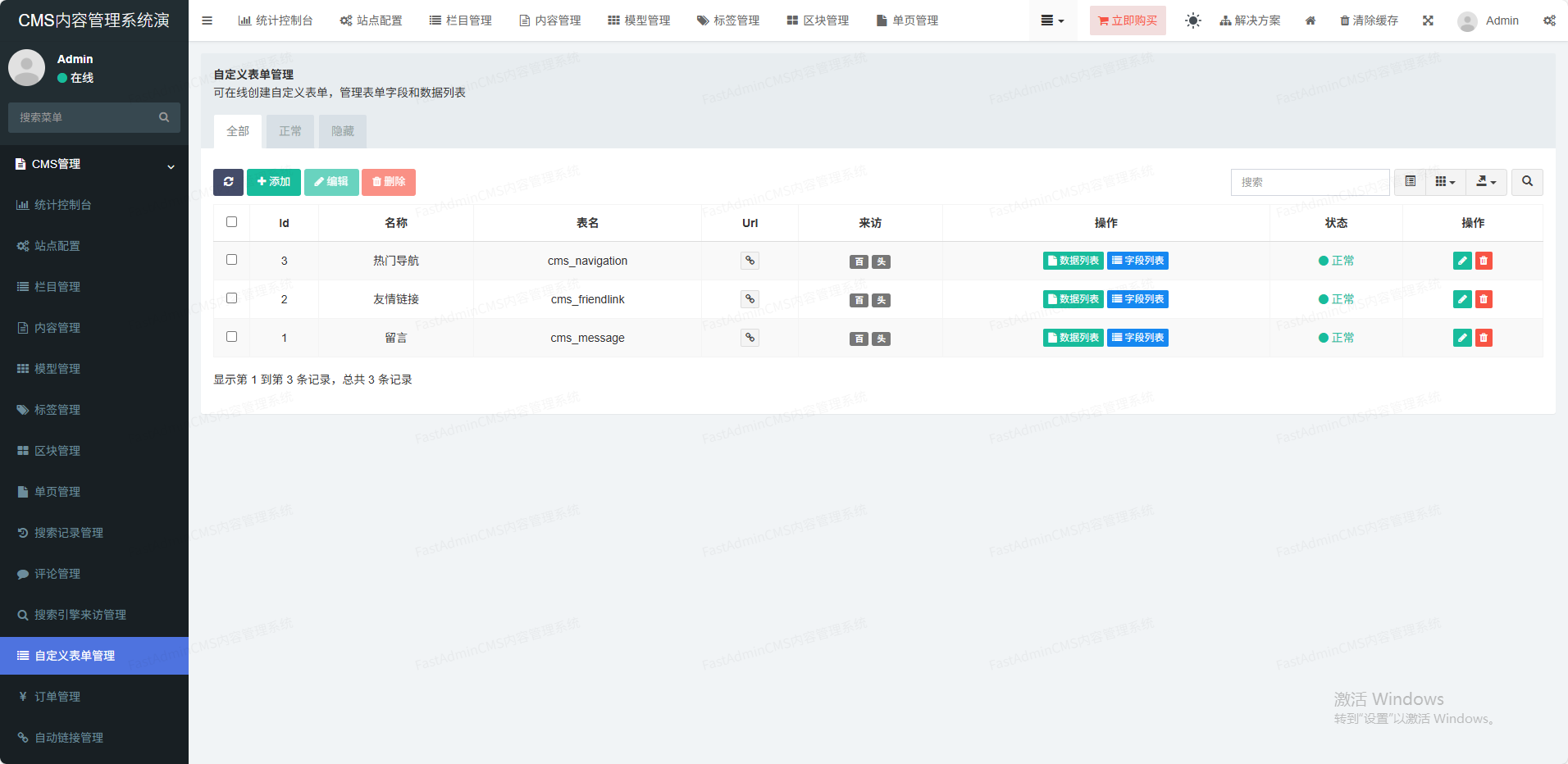Open the columns visibility dropdown
Screen dimensions: 1568x764
coord(1445,182)
